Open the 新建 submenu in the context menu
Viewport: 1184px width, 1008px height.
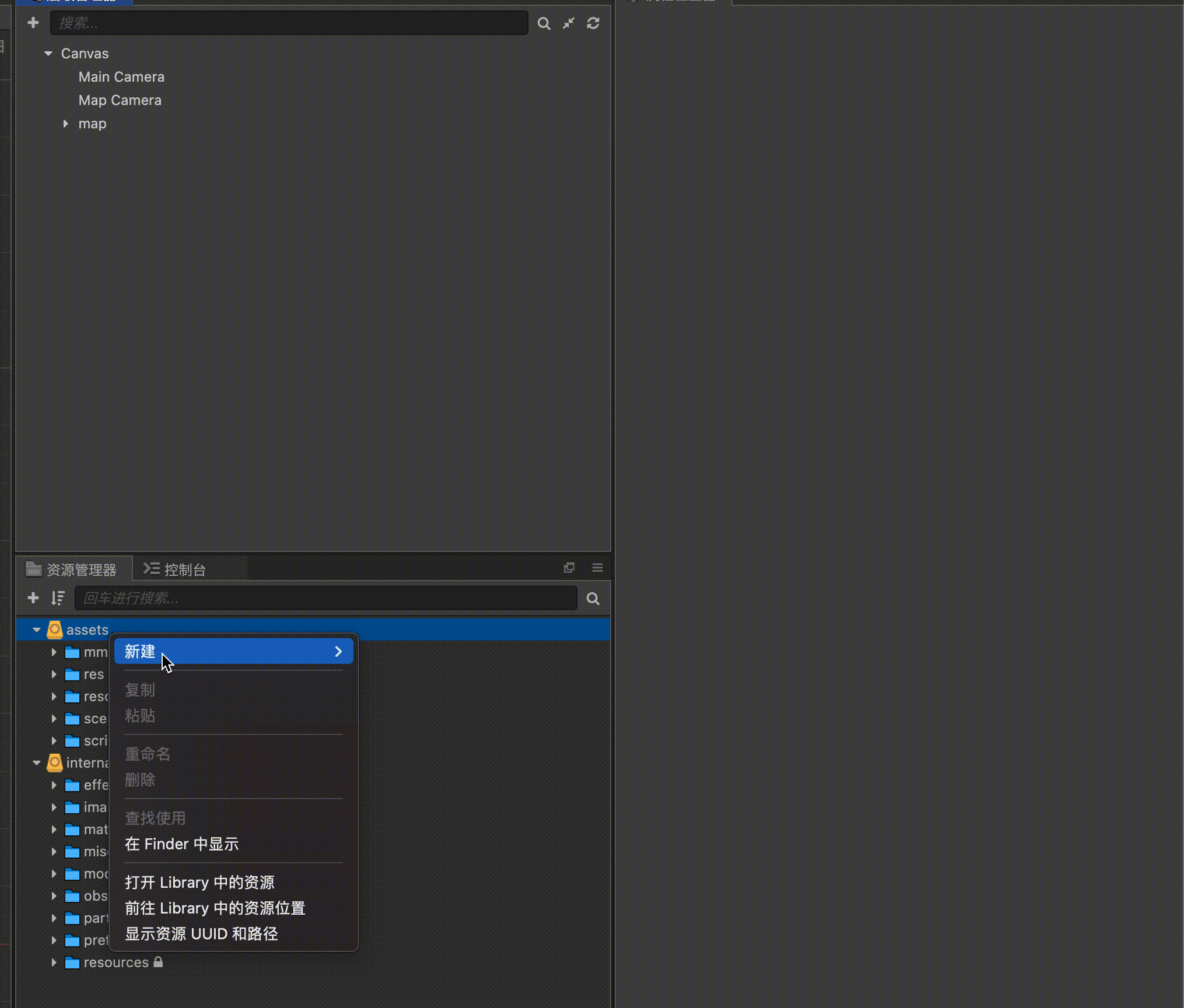(x=233, y=652)
